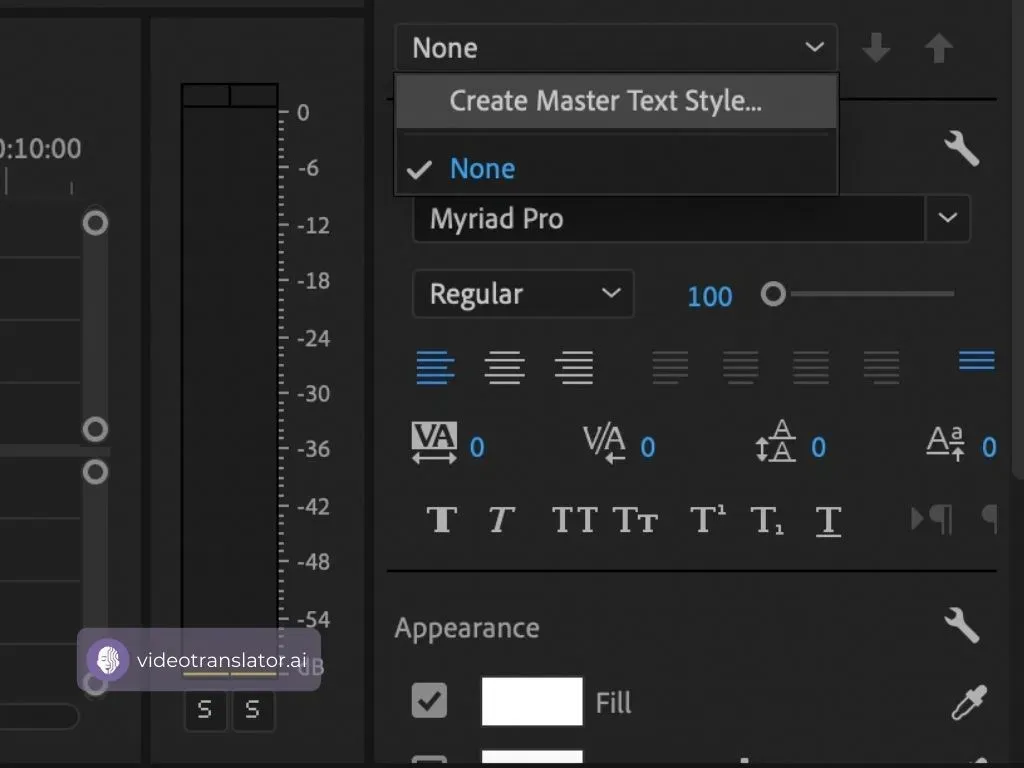Open the master style None dropdown

(616, 48)
